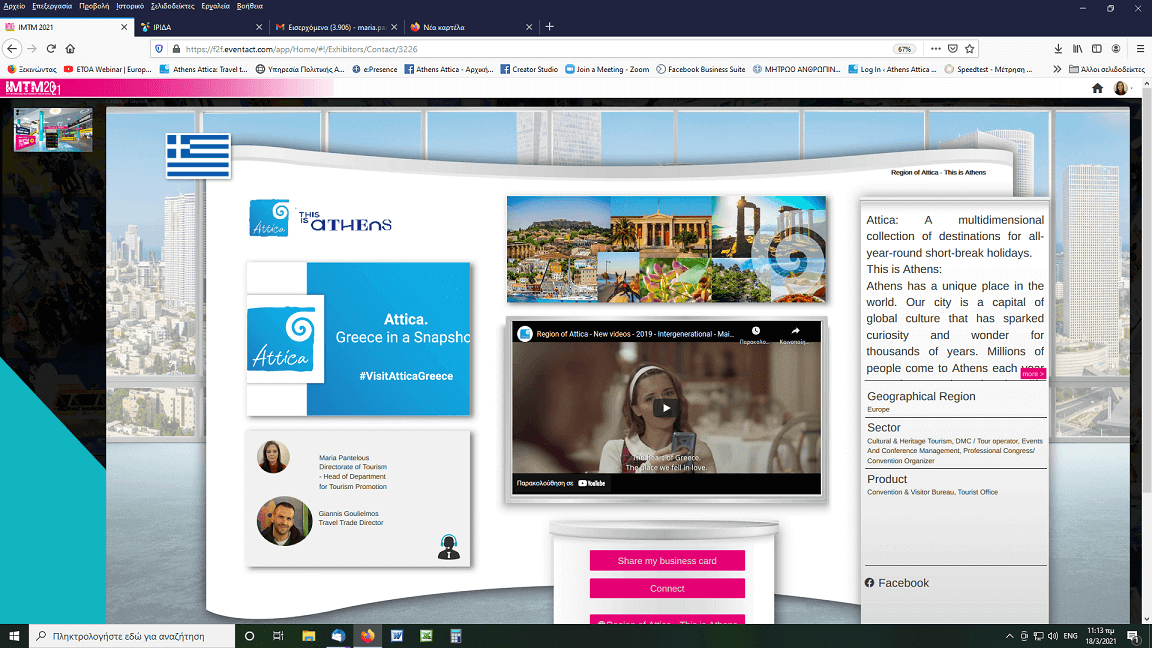Switch to the Νέα καρτέλα tab

470,27
